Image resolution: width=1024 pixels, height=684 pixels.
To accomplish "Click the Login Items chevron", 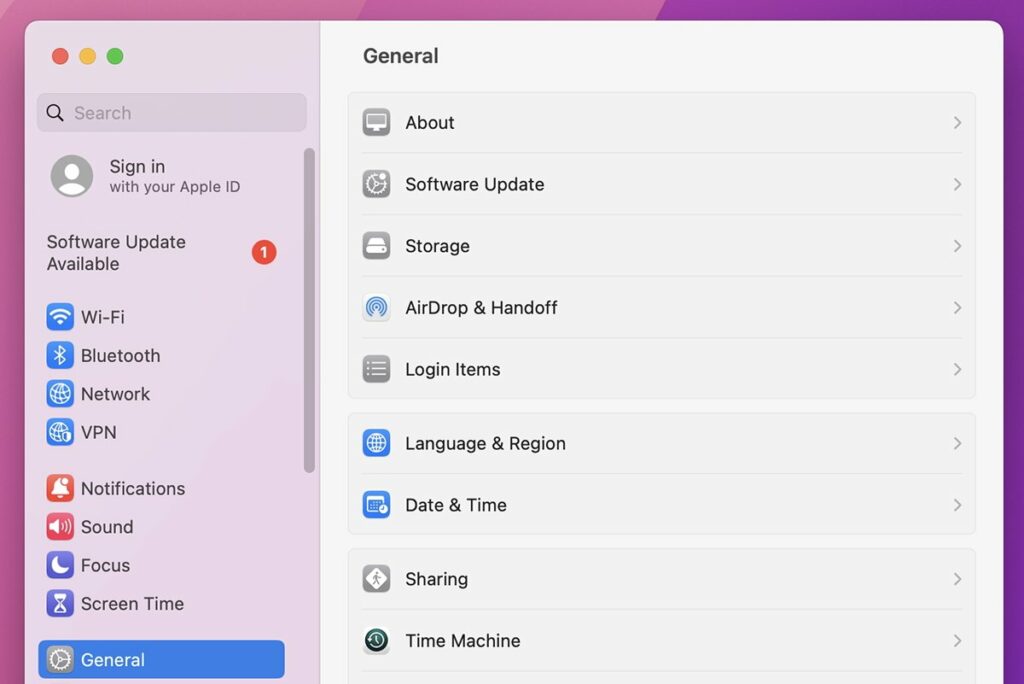I will pyautogui.click(x=957, y=369).
